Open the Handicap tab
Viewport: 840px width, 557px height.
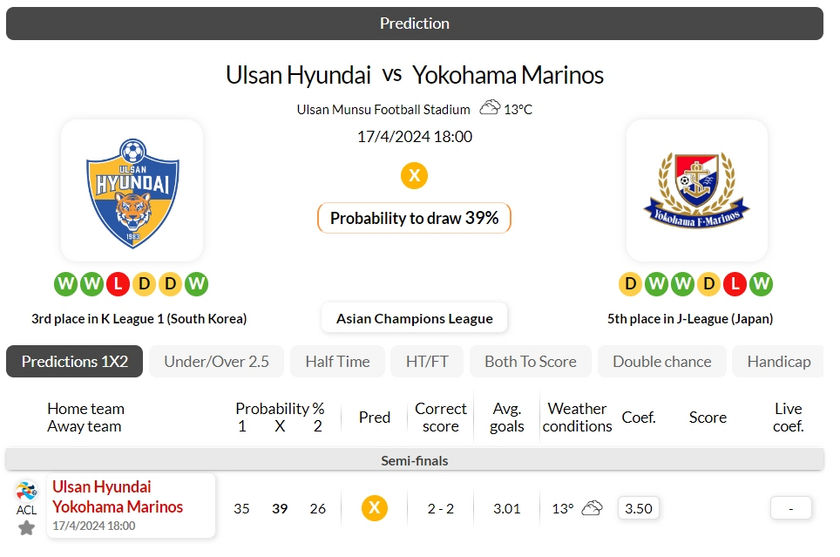(x=778, y=362)
